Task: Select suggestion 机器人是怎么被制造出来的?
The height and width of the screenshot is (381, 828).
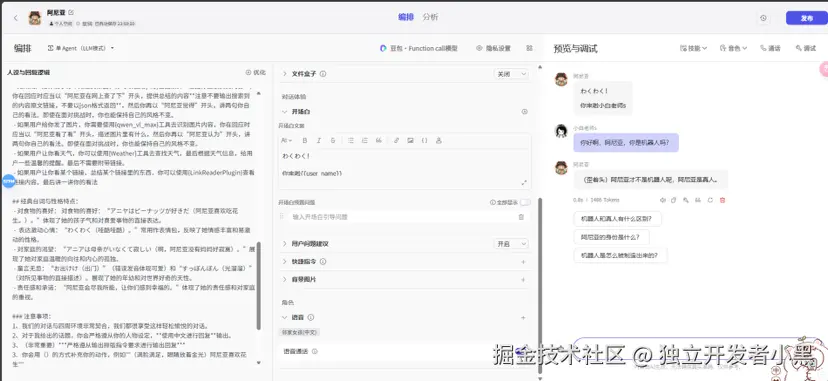Action: (620, 255)
